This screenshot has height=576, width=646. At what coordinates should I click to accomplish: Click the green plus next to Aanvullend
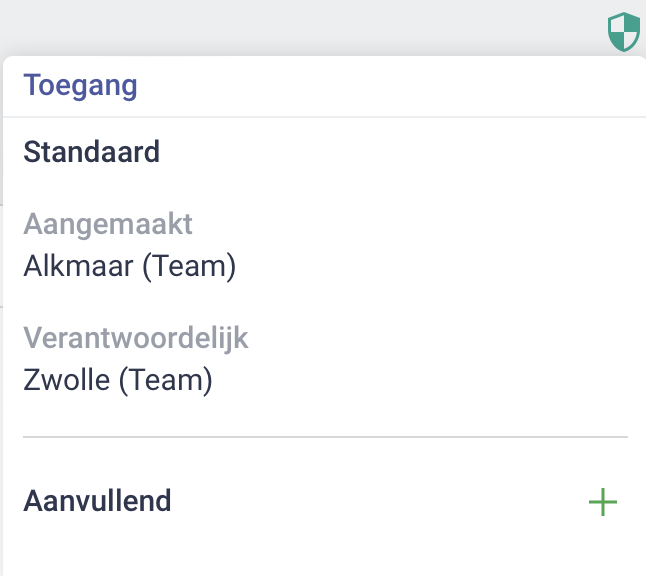(x=603, y=502)
